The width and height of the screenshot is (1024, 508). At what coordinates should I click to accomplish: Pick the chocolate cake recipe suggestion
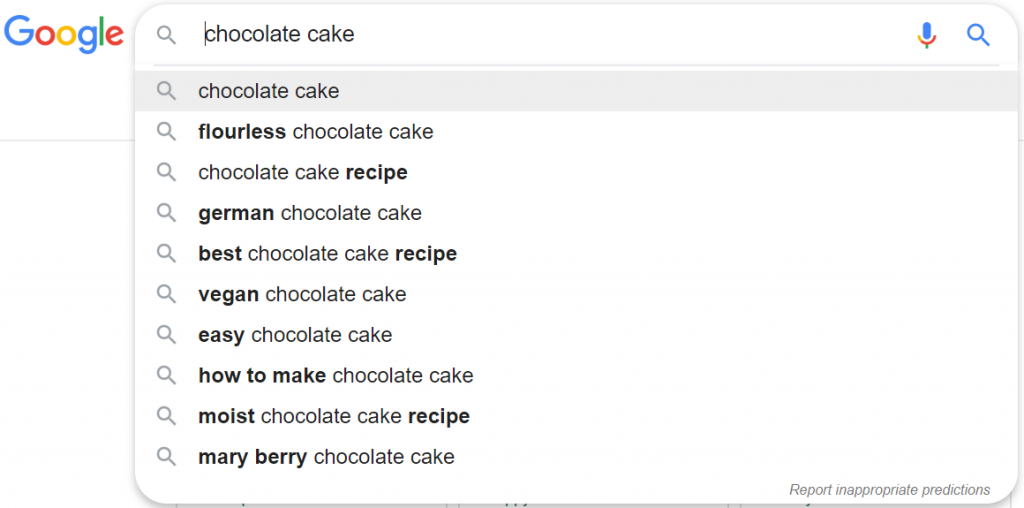point(576,172)
